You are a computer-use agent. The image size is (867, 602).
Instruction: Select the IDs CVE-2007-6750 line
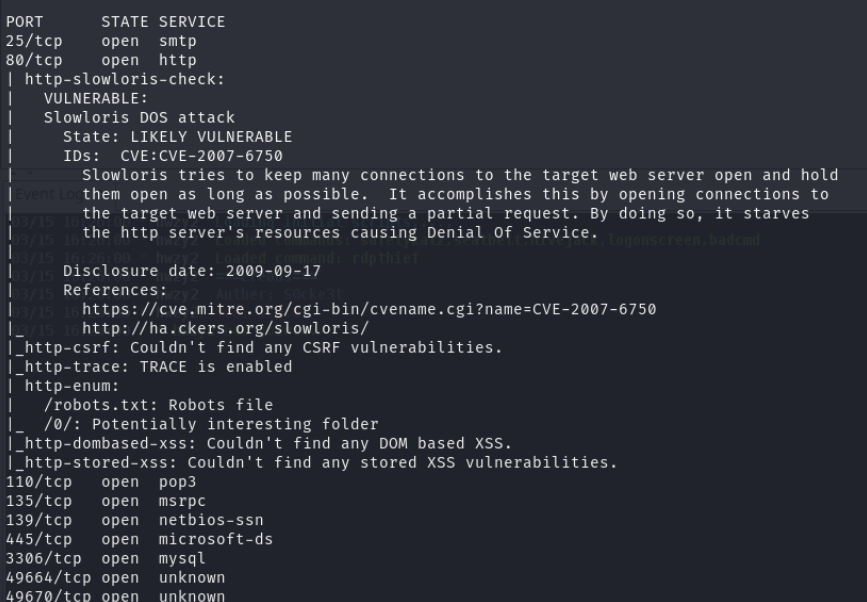coord(172,156)
